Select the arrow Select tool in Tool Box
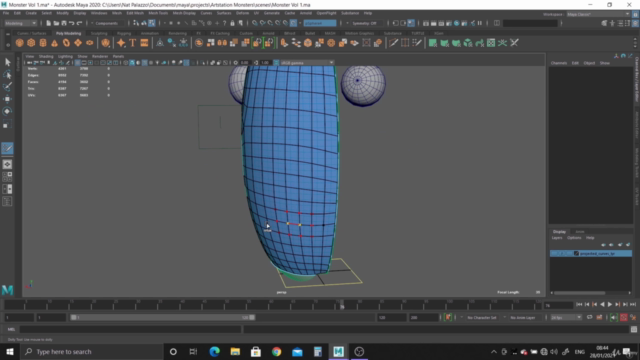This screenshot has height=360, width=640. (x=7, y=62)
